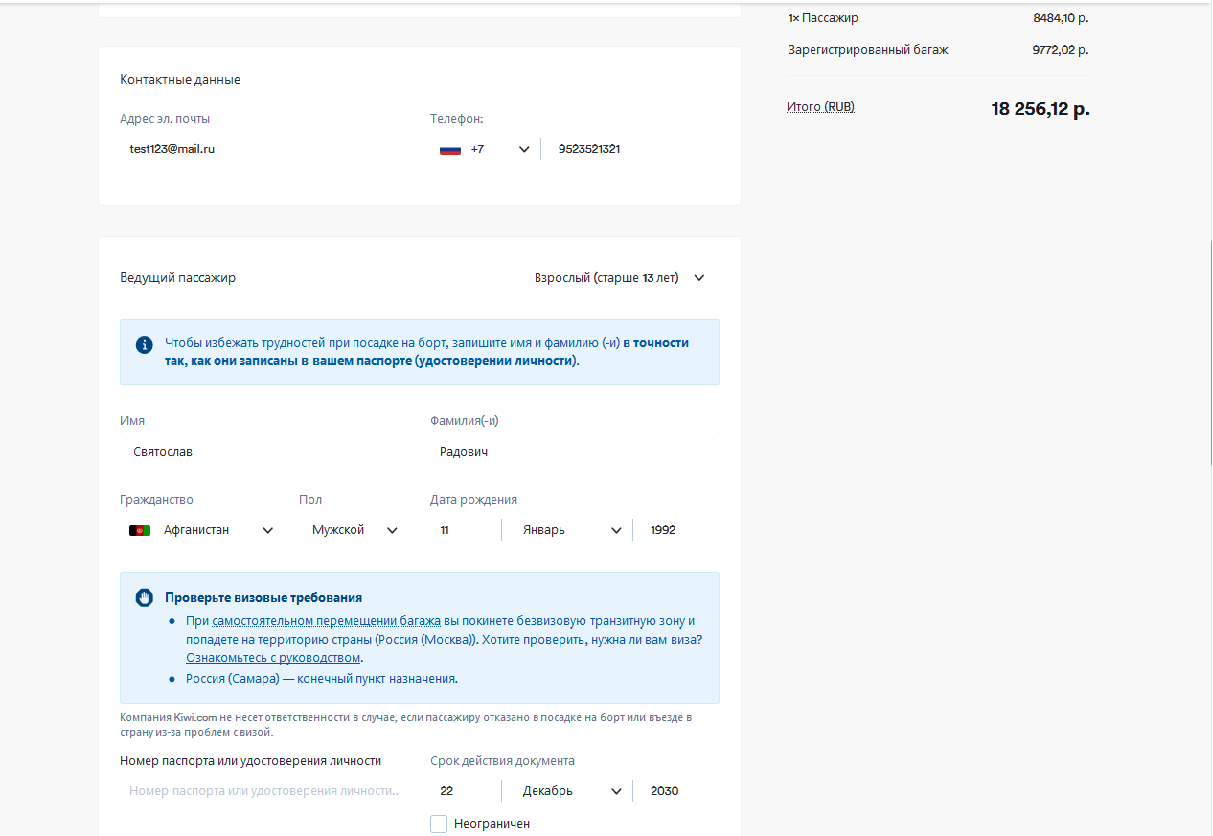This screenshot has width=1213, height=836.
Task: Click the passport number input field
Action: click(265, 791)
